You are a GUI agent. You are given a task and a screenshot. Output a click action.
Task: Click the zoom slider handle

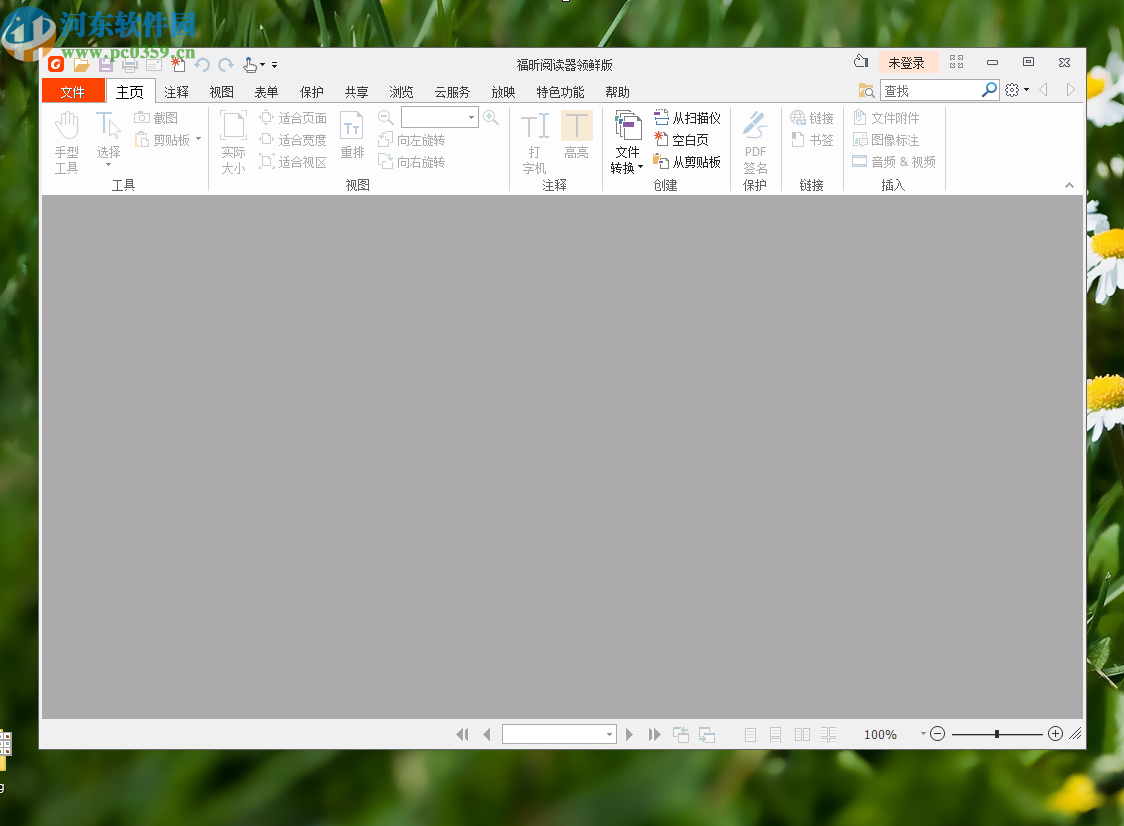[996, 734]
